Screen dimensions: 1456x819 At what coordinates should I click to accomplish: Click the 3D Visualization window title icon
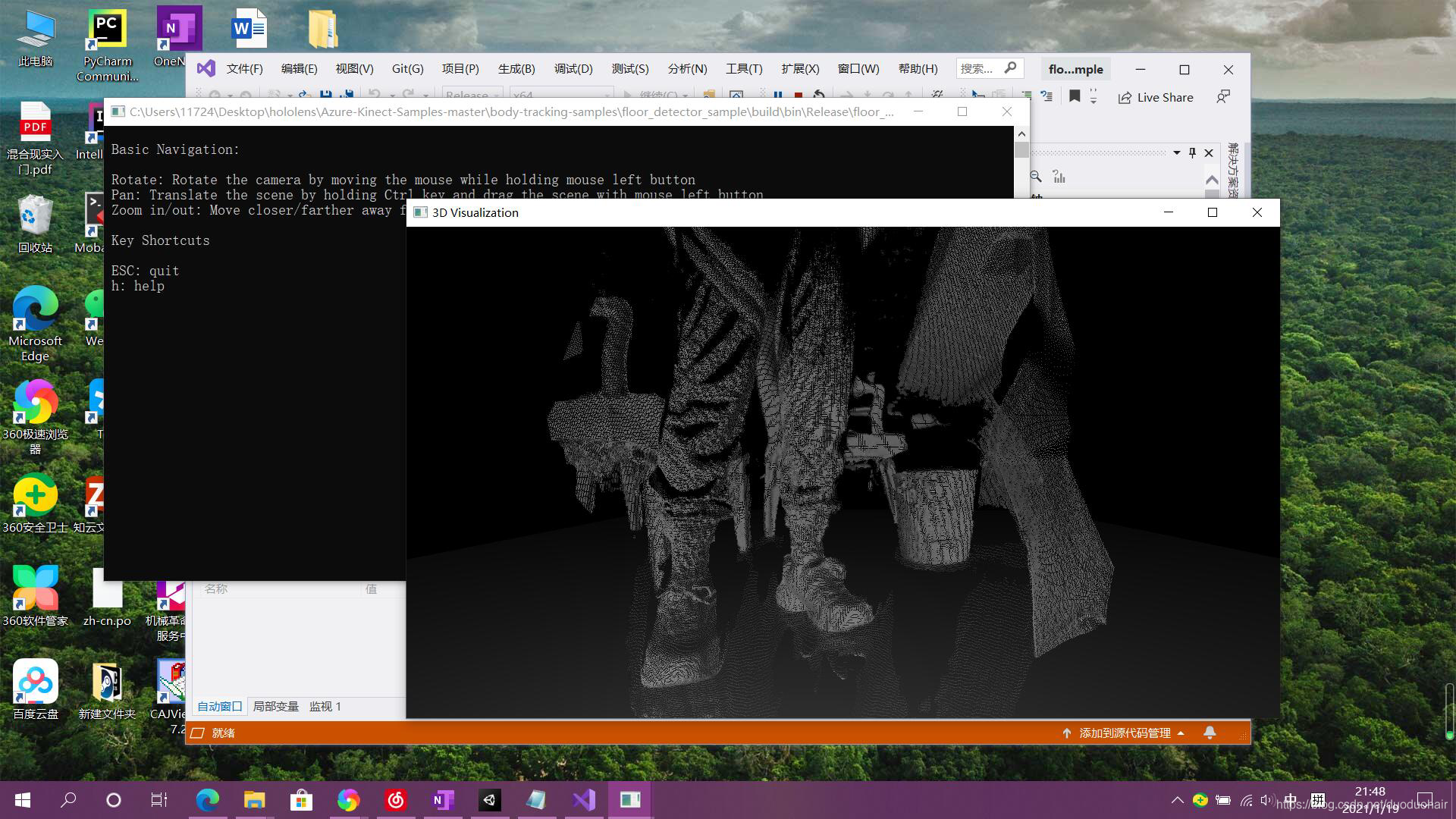point(420,212)
